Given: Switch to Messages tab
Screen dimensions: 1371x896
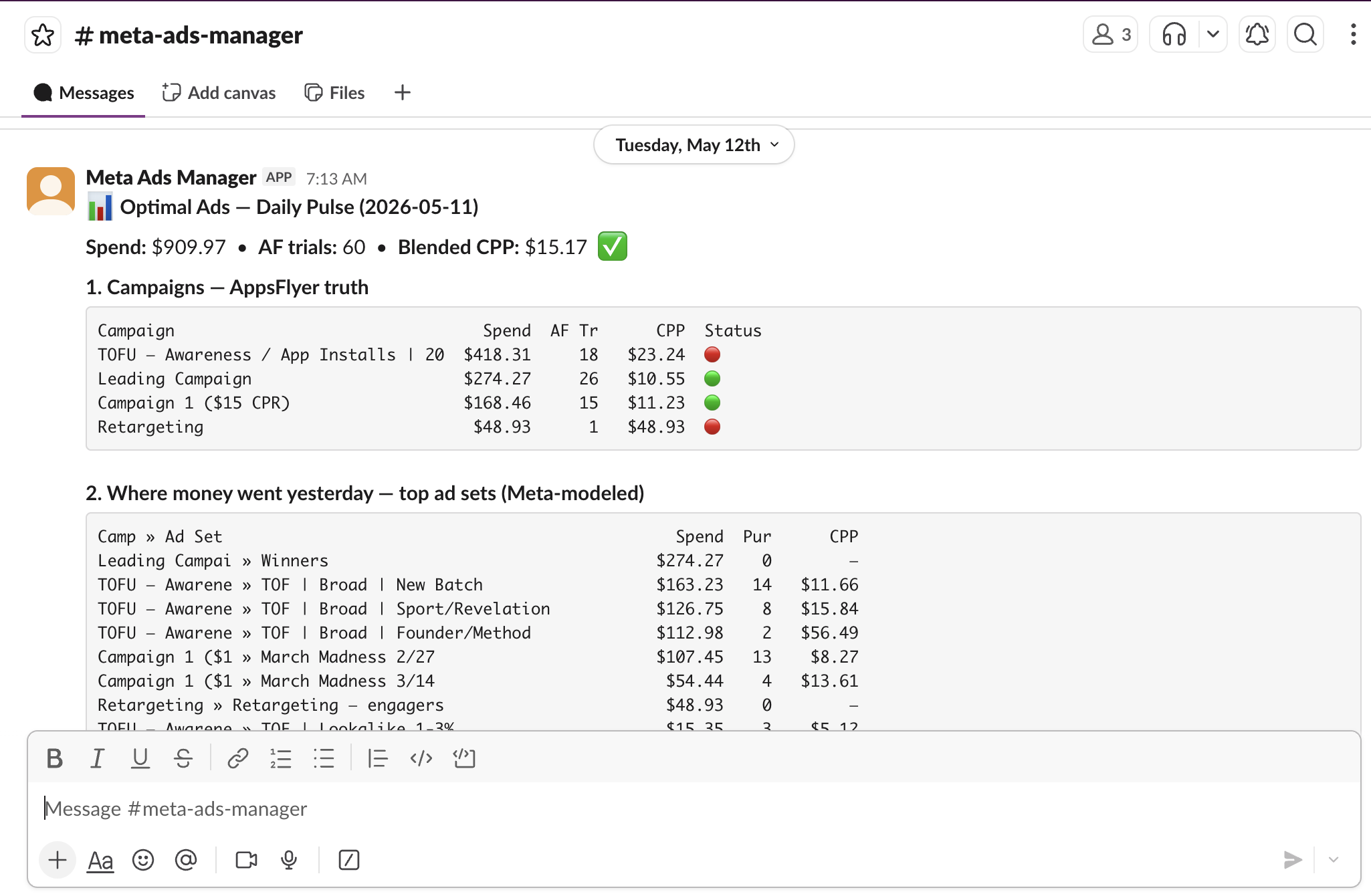Looking at the screenshot, I should click(84, 93).
